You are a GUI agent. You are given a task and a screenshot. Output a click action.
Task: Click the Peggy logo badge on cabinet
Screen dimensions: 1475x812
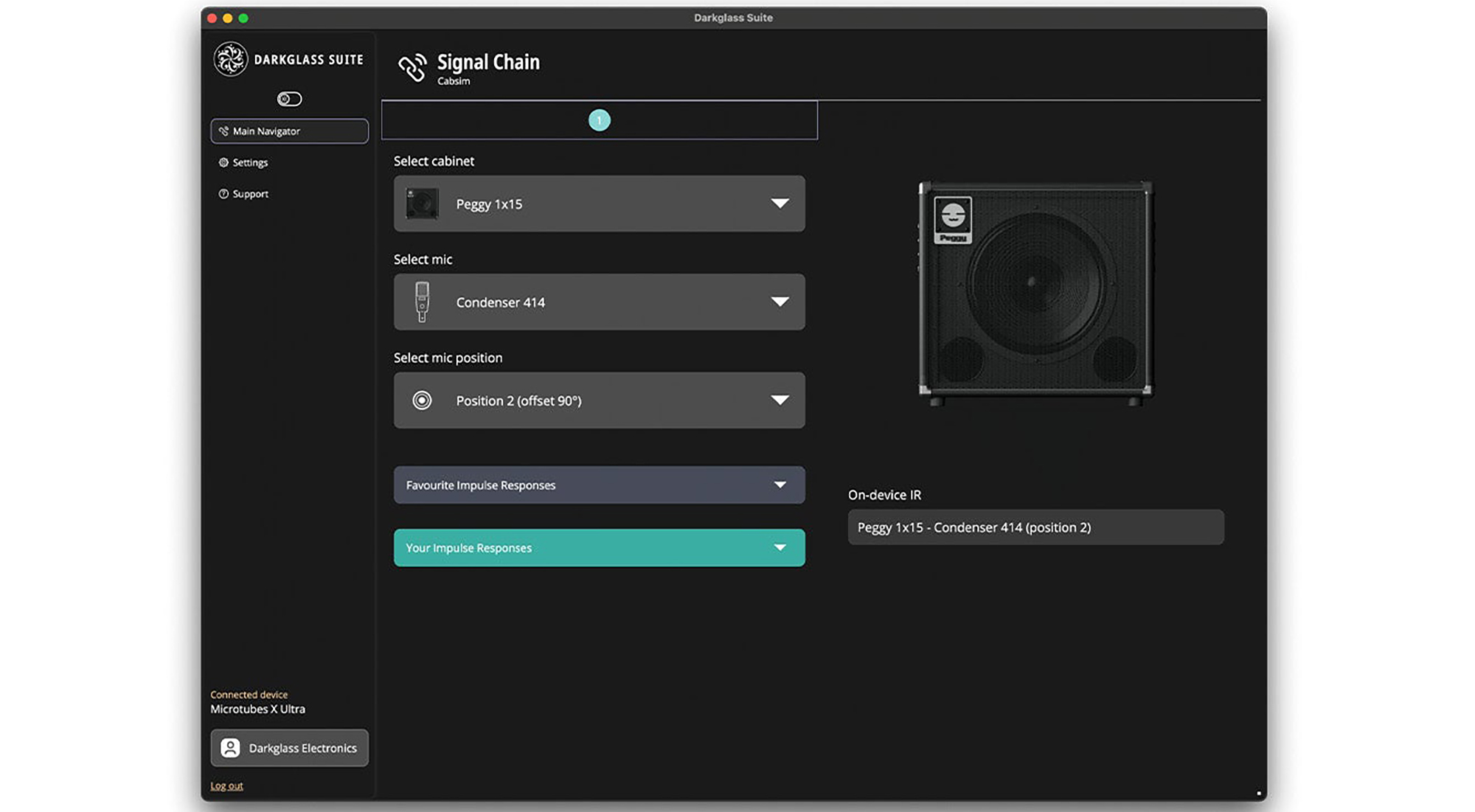953,220
